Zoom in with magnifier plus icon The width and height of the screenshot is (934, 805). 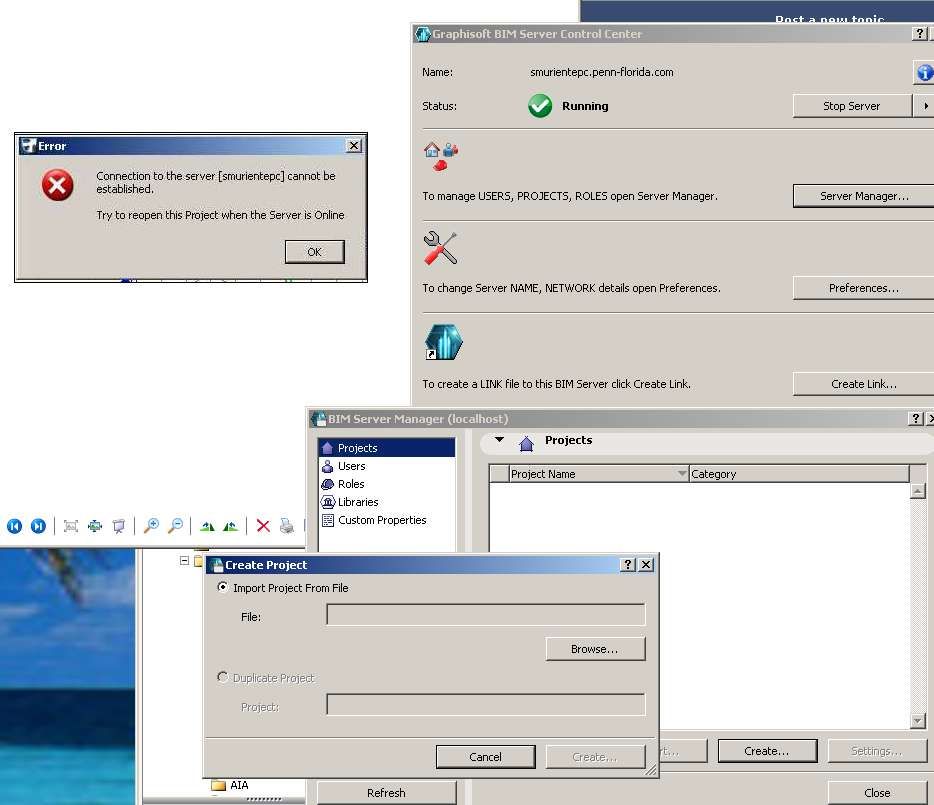click(x=151, y=526)
